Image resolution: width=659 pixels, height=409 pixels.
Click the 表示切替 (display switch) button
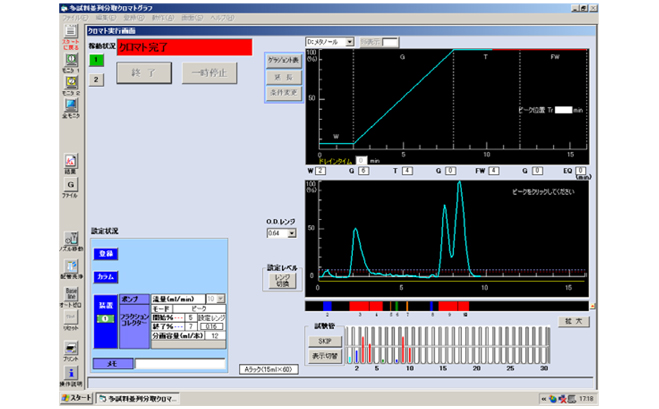tap(325, 356)
